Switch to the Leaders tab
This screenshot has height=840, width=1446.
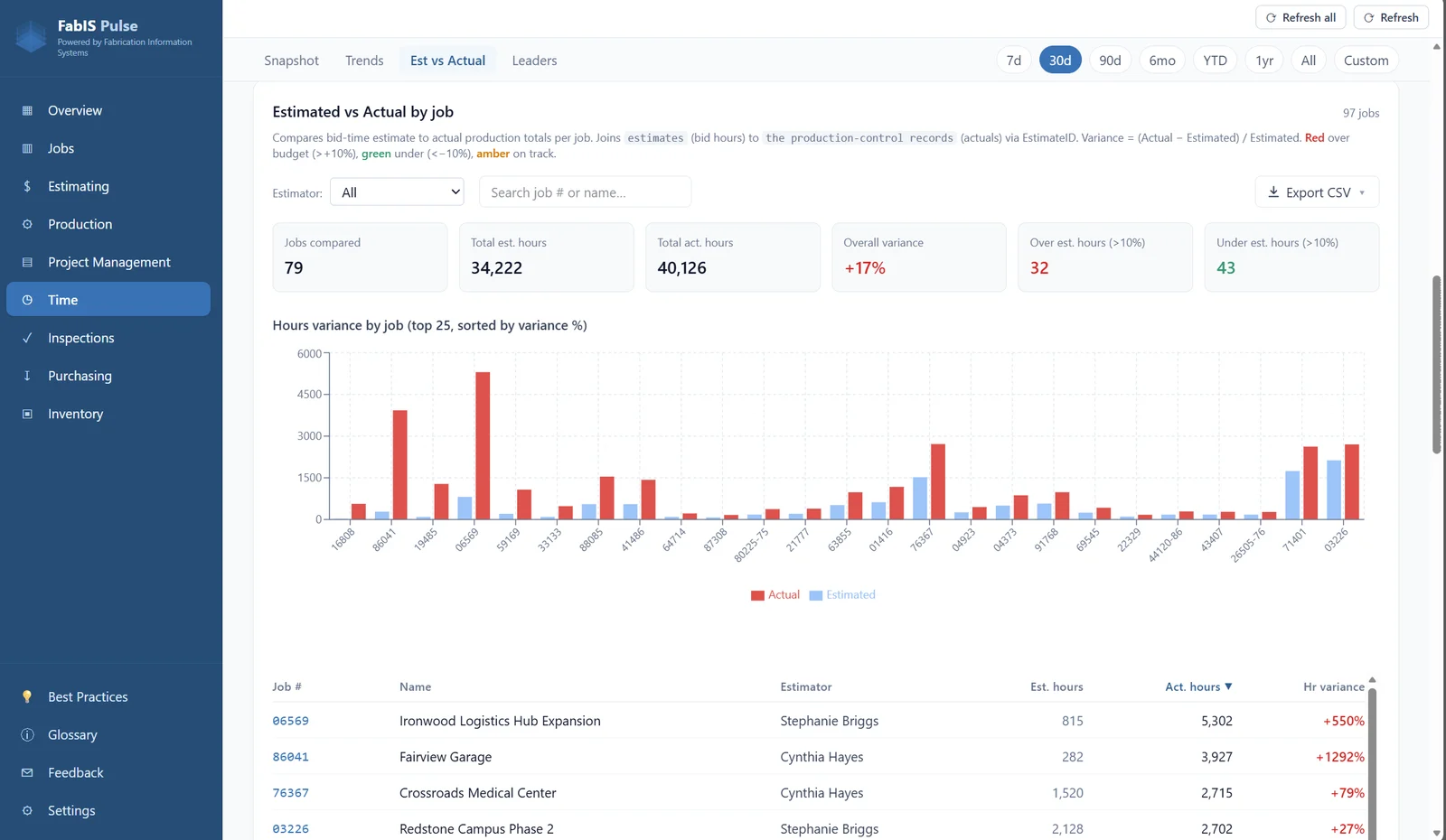coord(534,61)
